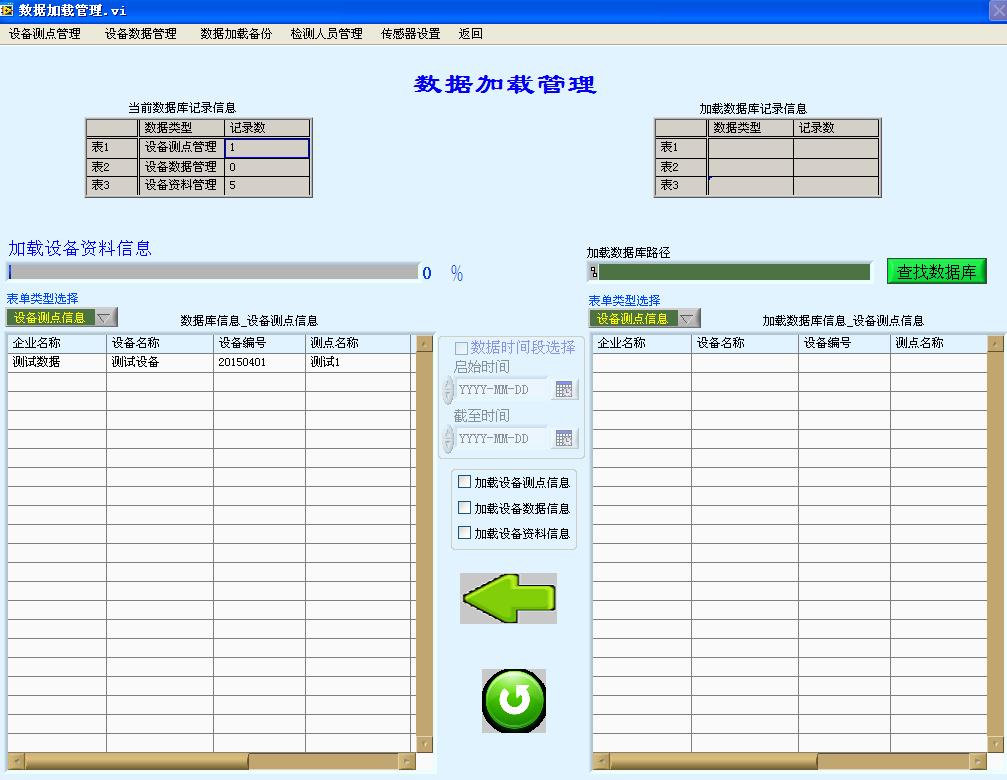Open the right 设备测点信息 type dropdown
The width and height of the screenshot is (1007, 780).
(x=686, y=316)
